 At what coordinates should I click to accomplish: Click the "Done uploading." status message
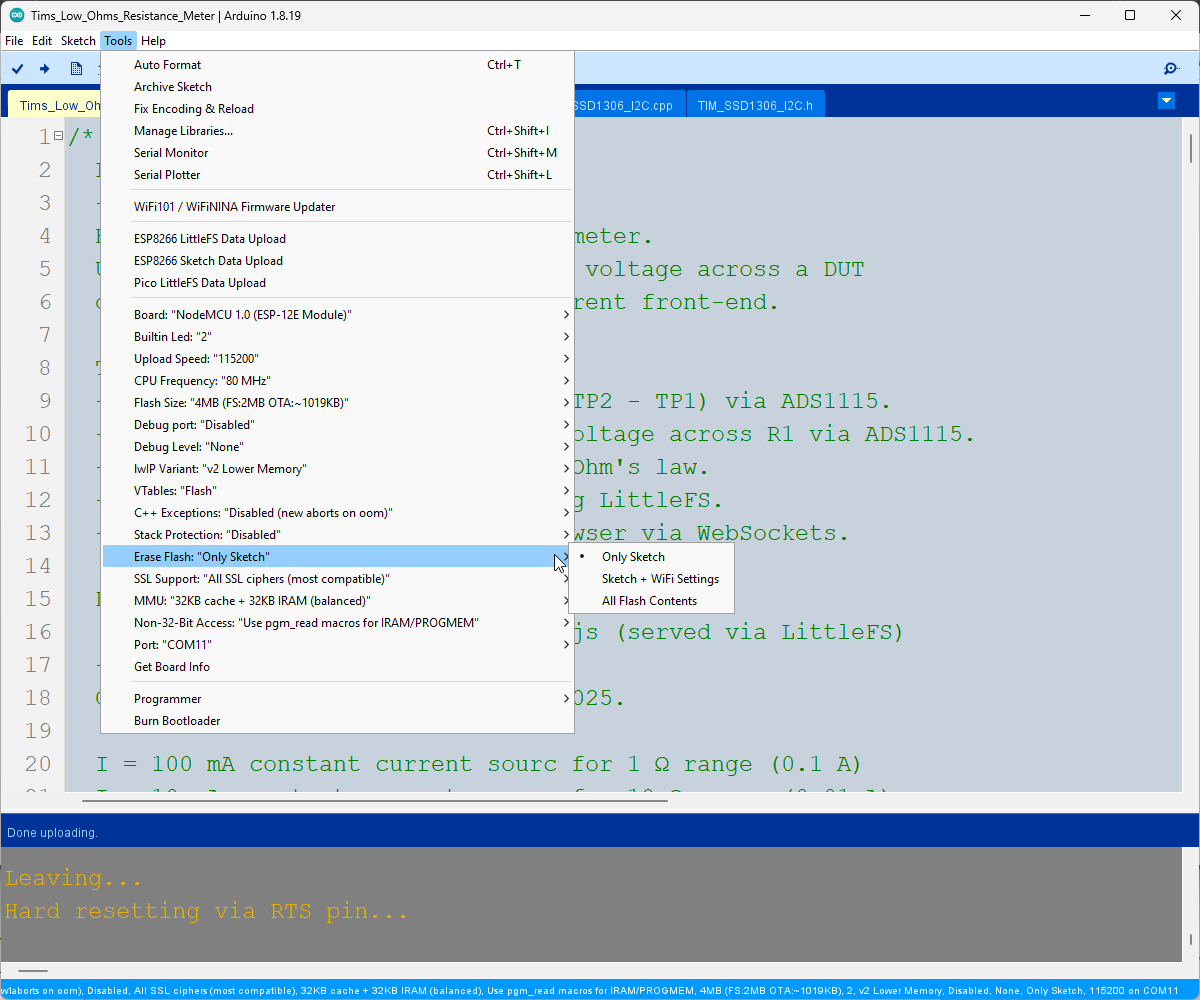tap(52, 832)
